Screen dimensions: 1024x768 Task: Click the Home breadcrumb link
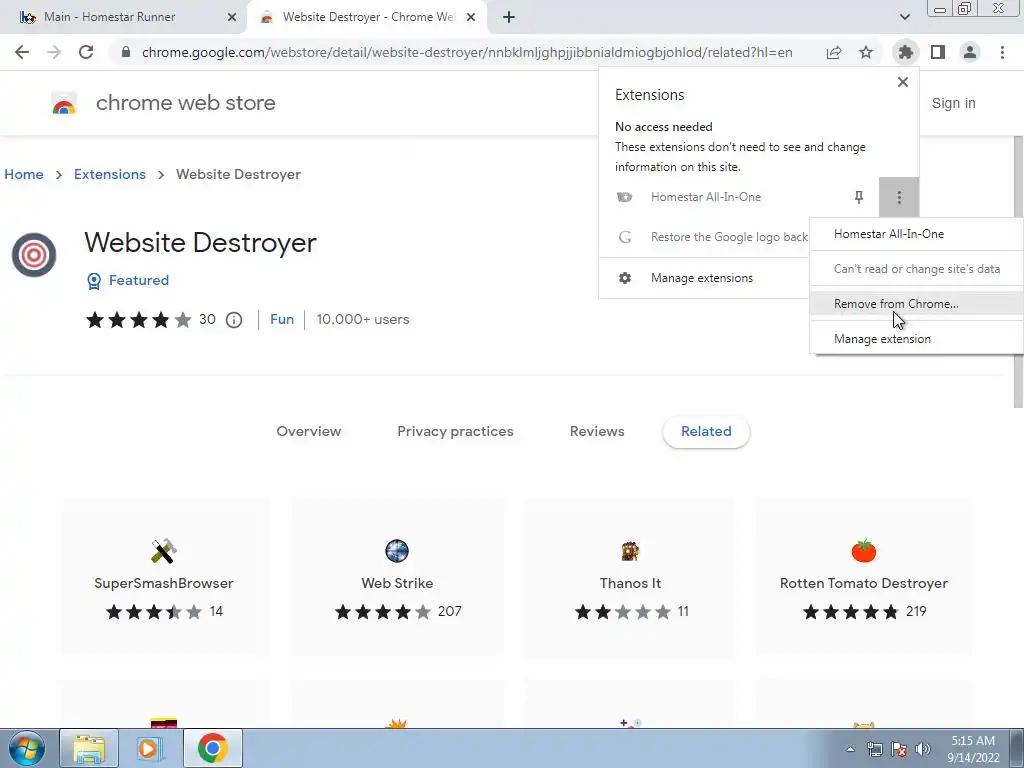(24, 174)
